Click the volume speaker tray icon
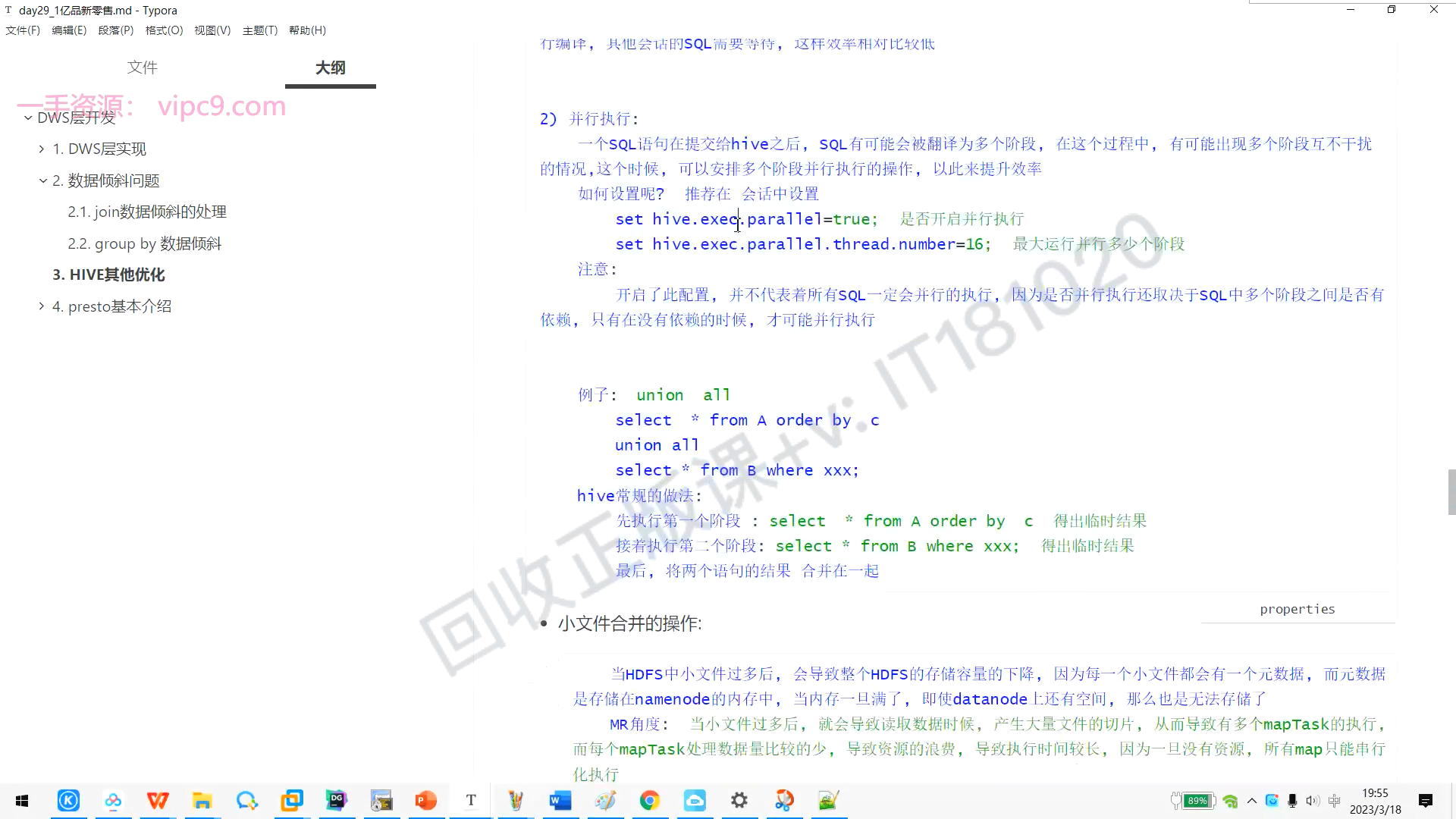The width and height of the screenshot is (1456, 819). 1313,801
